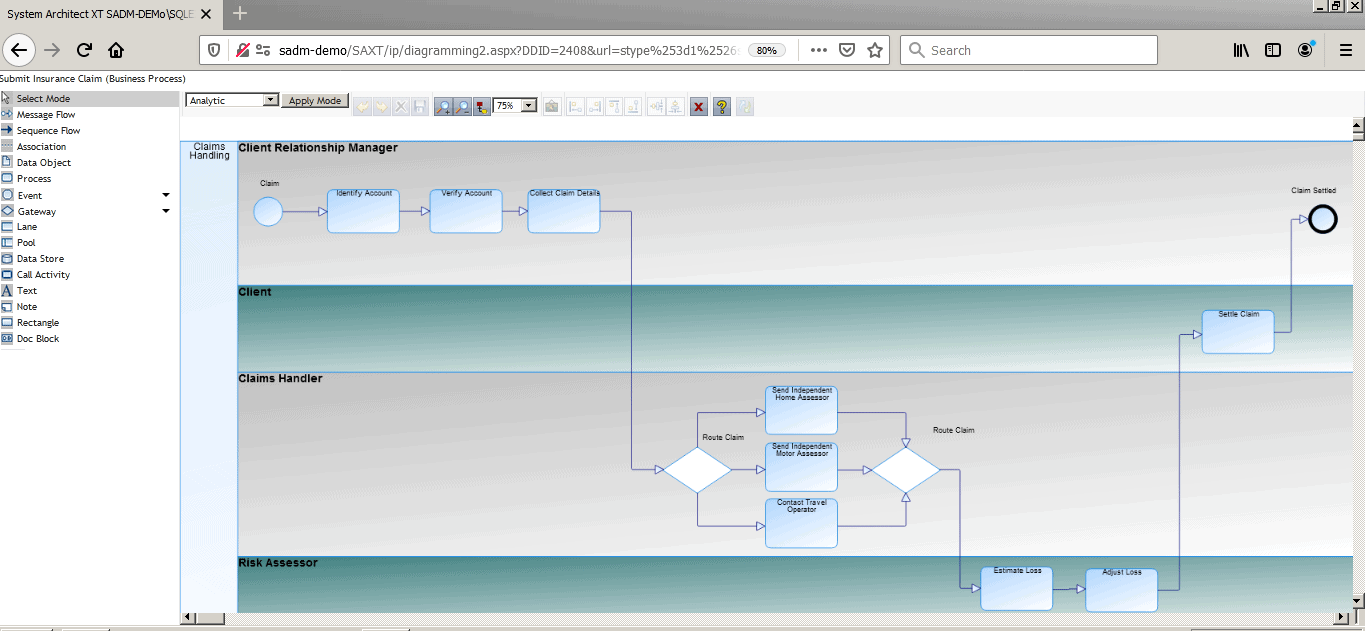This screenshot has height=631, width=1365.
Task: Zoom out of the diagram
Action: (463, 106)
